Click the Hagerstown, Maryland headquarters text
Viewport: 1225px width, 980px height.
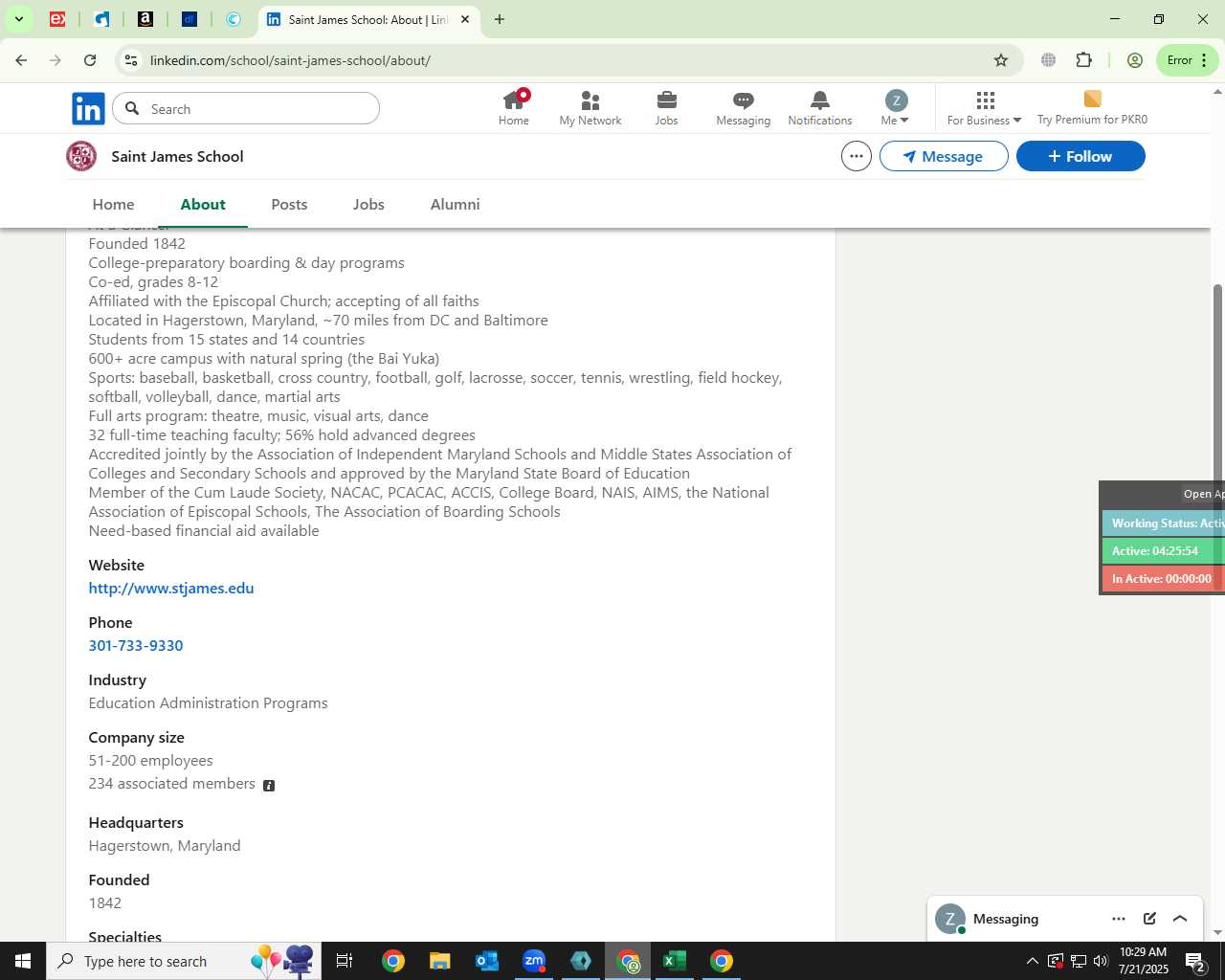point(165,846)
